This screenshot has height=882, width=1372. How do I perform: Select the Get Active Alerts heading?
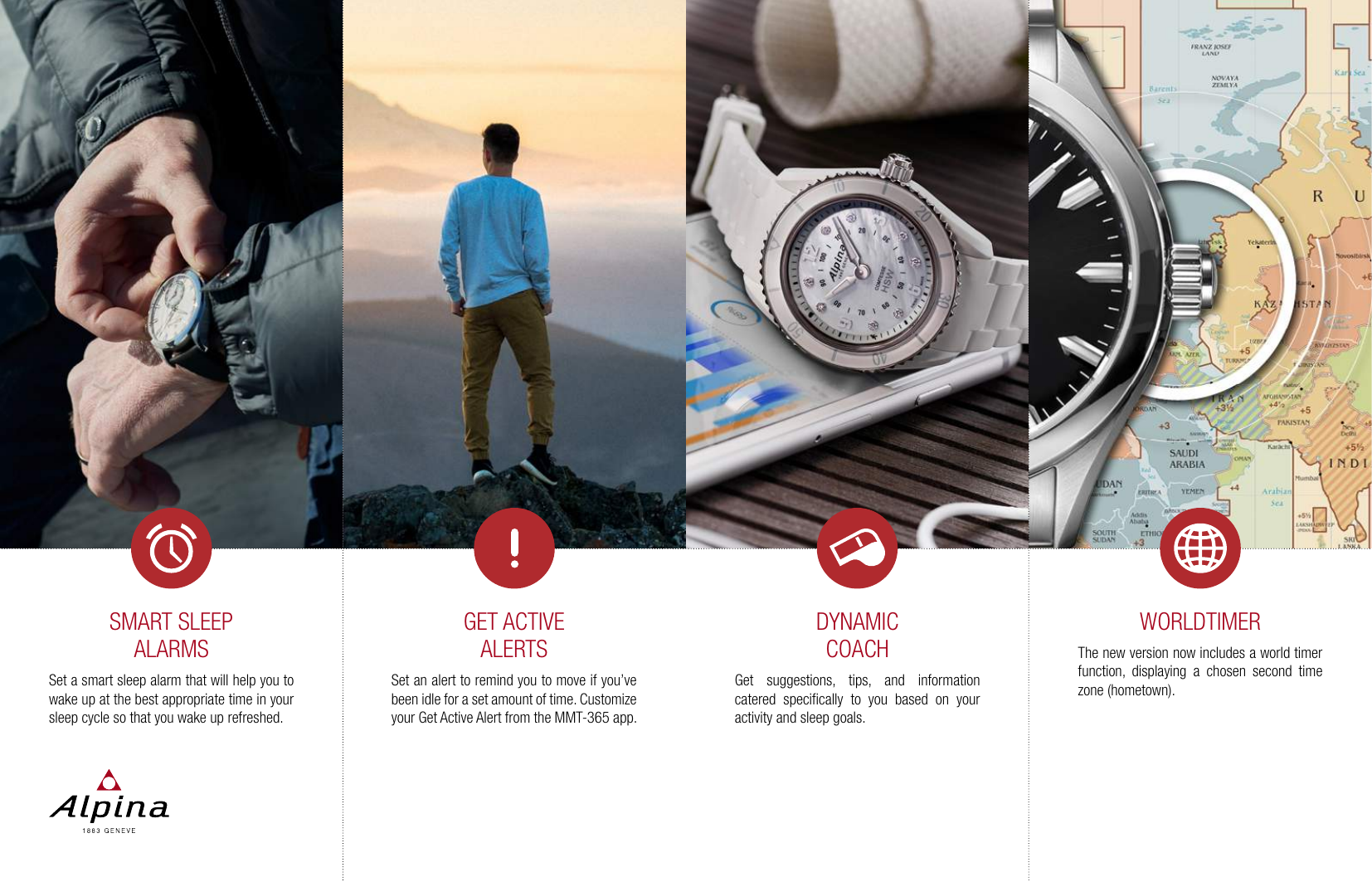(x=514, y=635)
